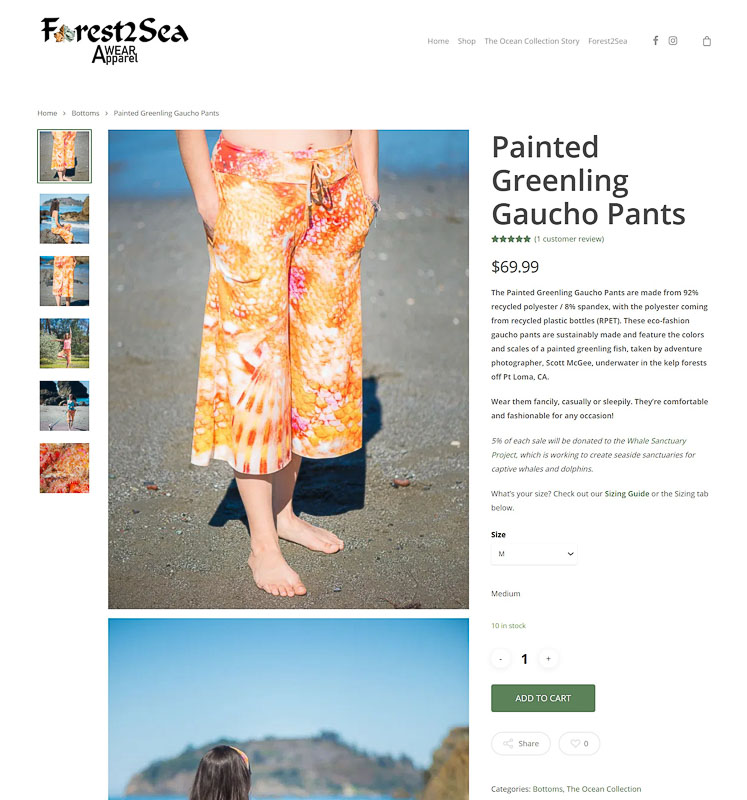Increase quantity with the plus button
747x800 pixels.
549,659
